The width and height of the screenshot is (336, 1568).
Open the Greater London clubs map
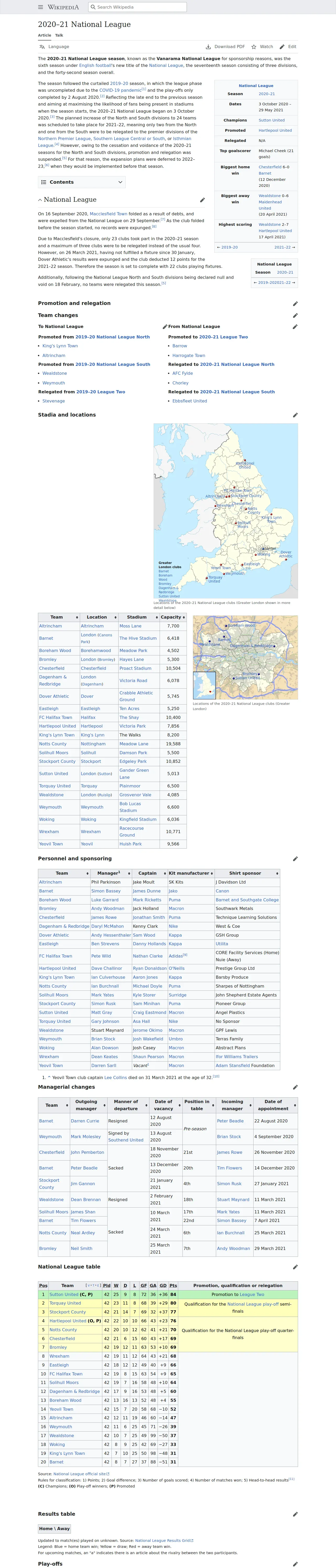tap(245, 658)
